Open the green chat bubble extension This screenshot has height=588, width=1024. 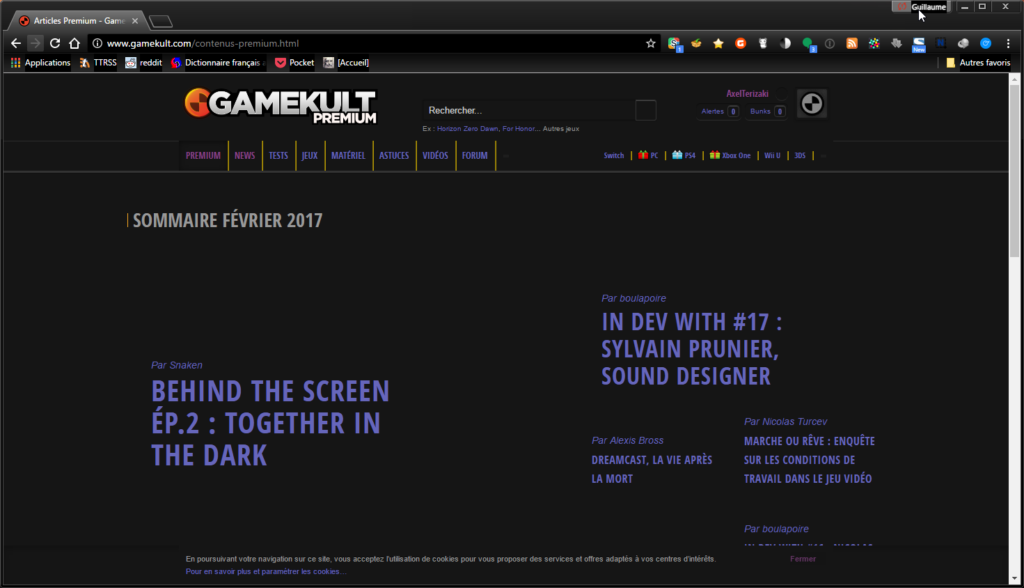pyautogui.click(x=808, y=44)
